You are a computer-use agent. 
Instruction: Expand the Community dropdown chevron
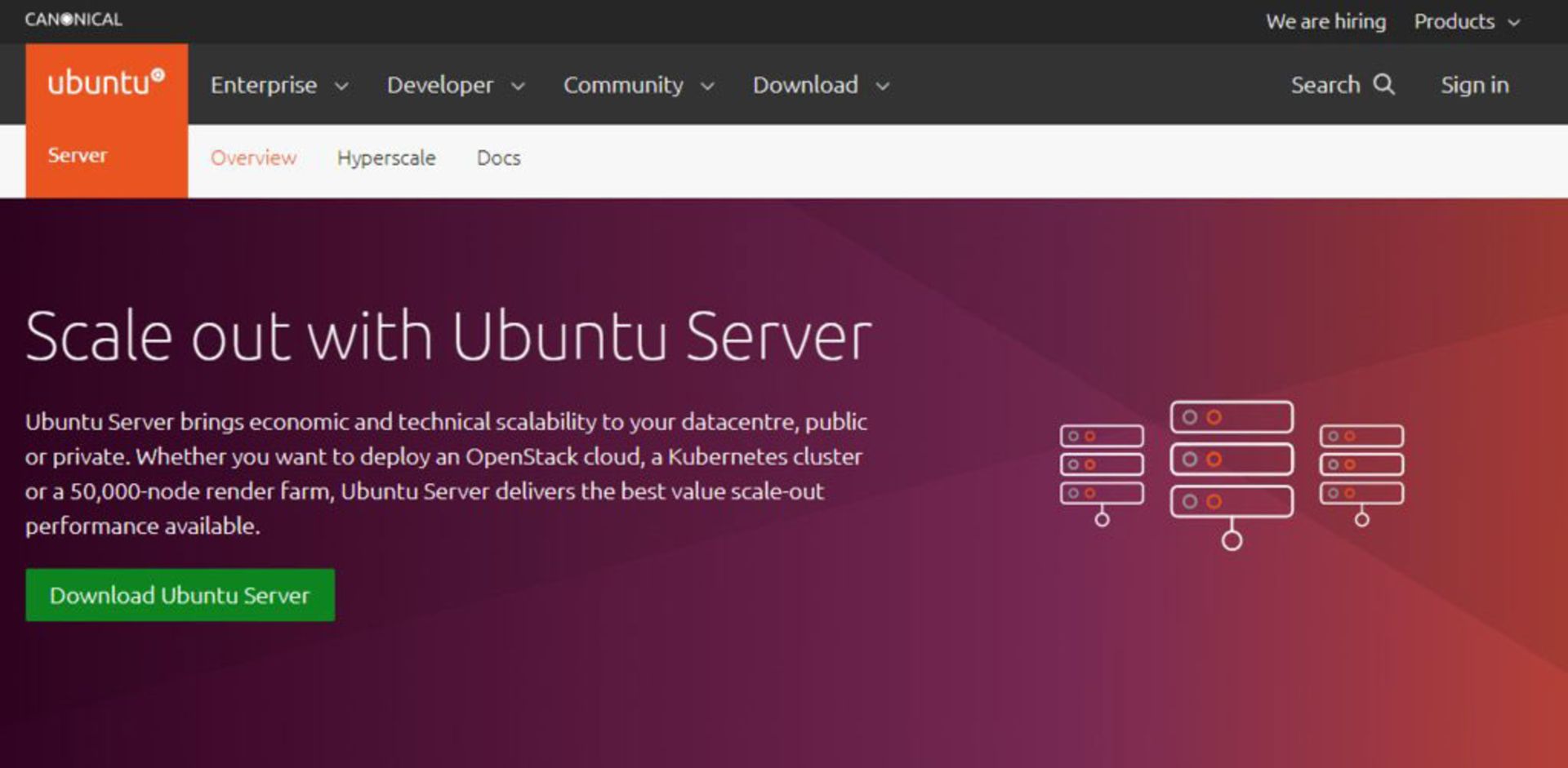coord(707,87)
